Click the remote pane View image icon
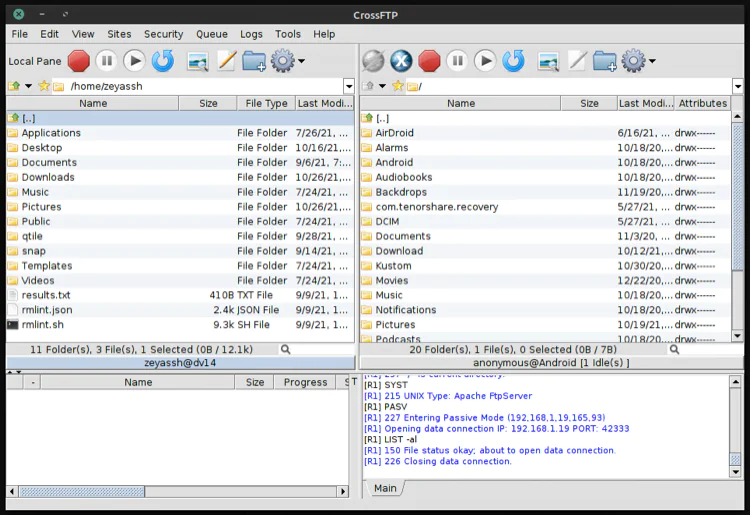The height and width of the screenshot is (515, 750). point(548,61)
